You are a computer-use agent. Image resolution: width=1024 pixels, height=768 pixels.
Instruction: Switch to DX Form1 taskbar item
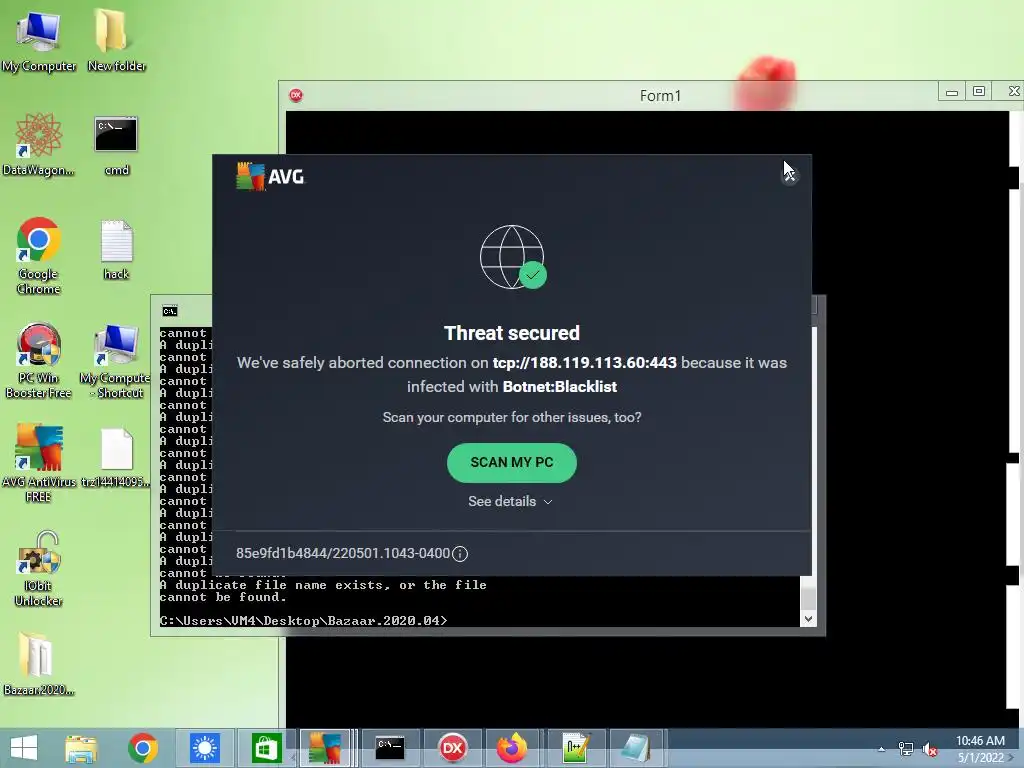(x=453, y=748)
